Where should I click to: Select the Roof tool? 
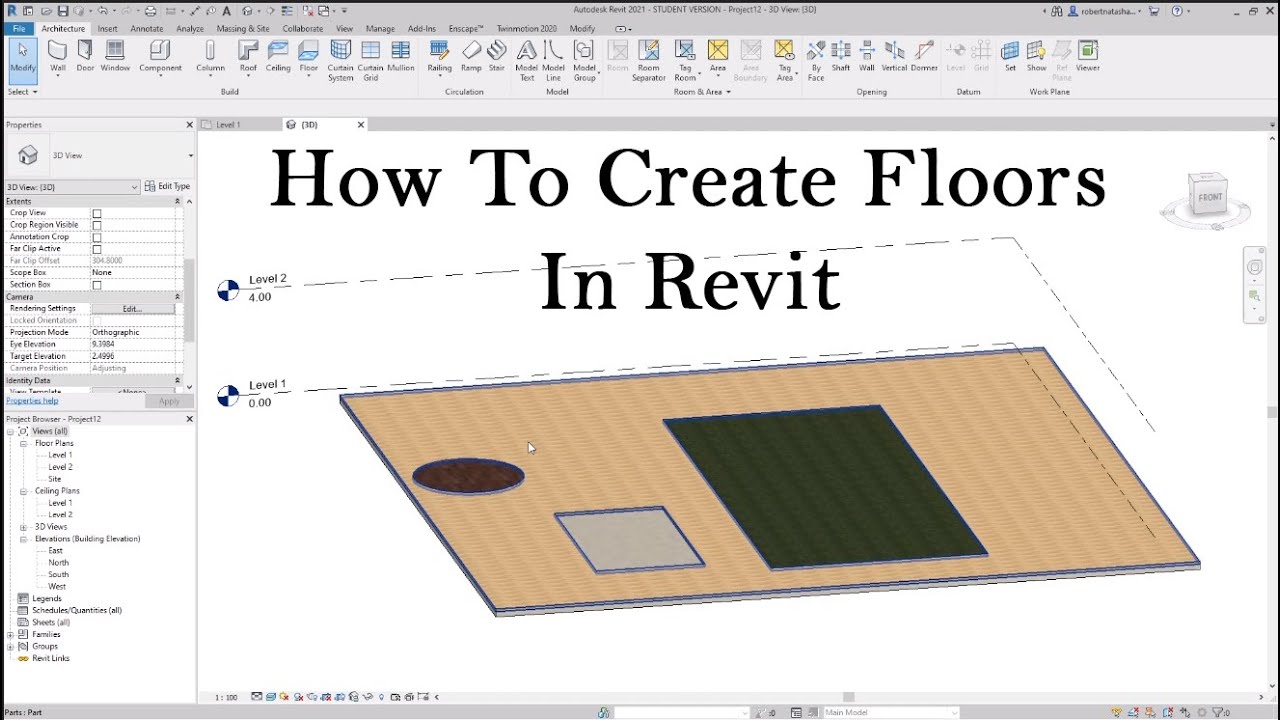tap(248, 57)
